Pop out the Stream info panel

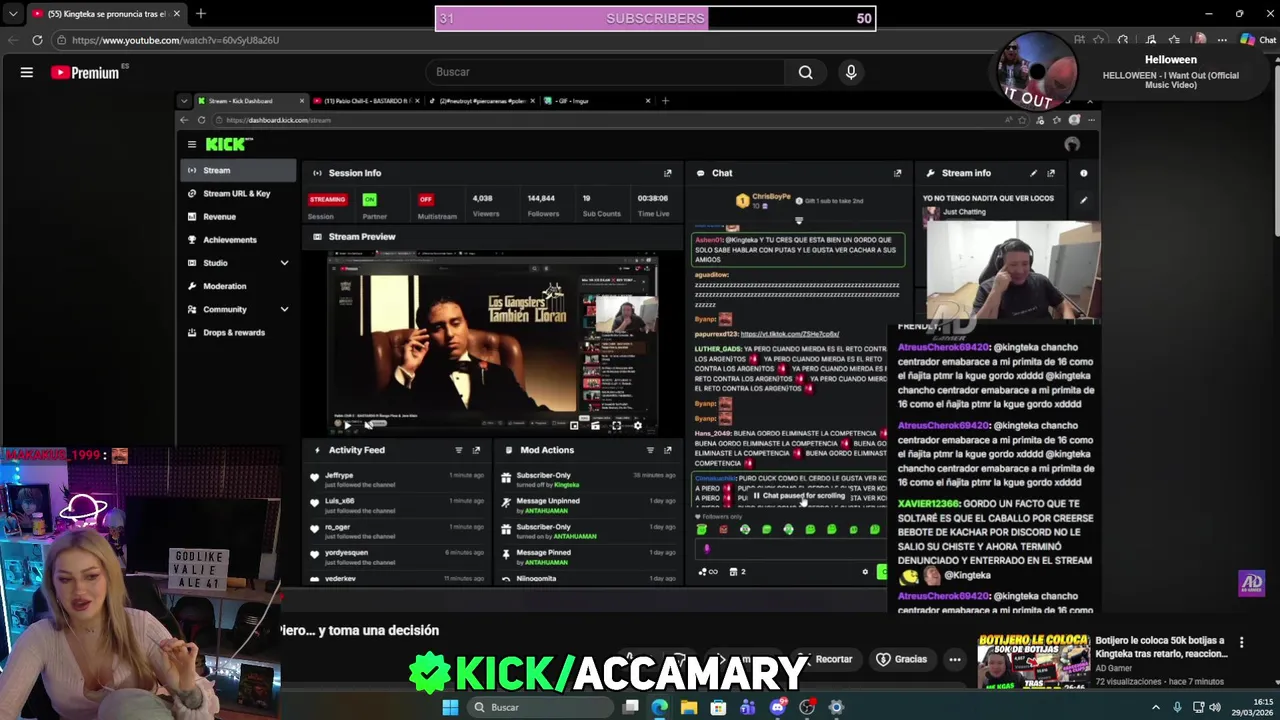click(1050, 173)
